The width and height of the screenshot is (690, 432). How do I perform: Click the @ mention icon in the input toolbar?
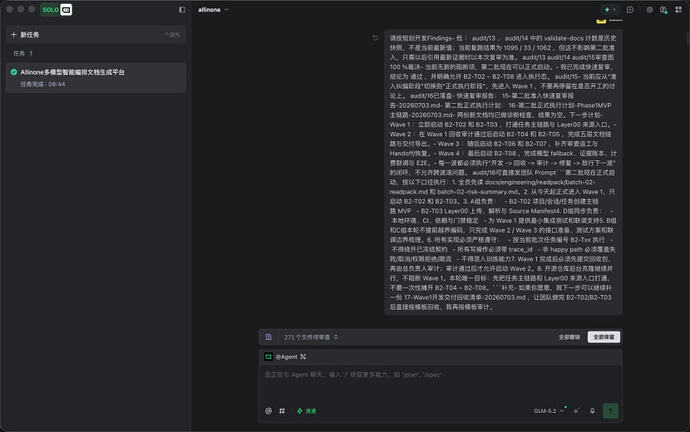[268, 411]
